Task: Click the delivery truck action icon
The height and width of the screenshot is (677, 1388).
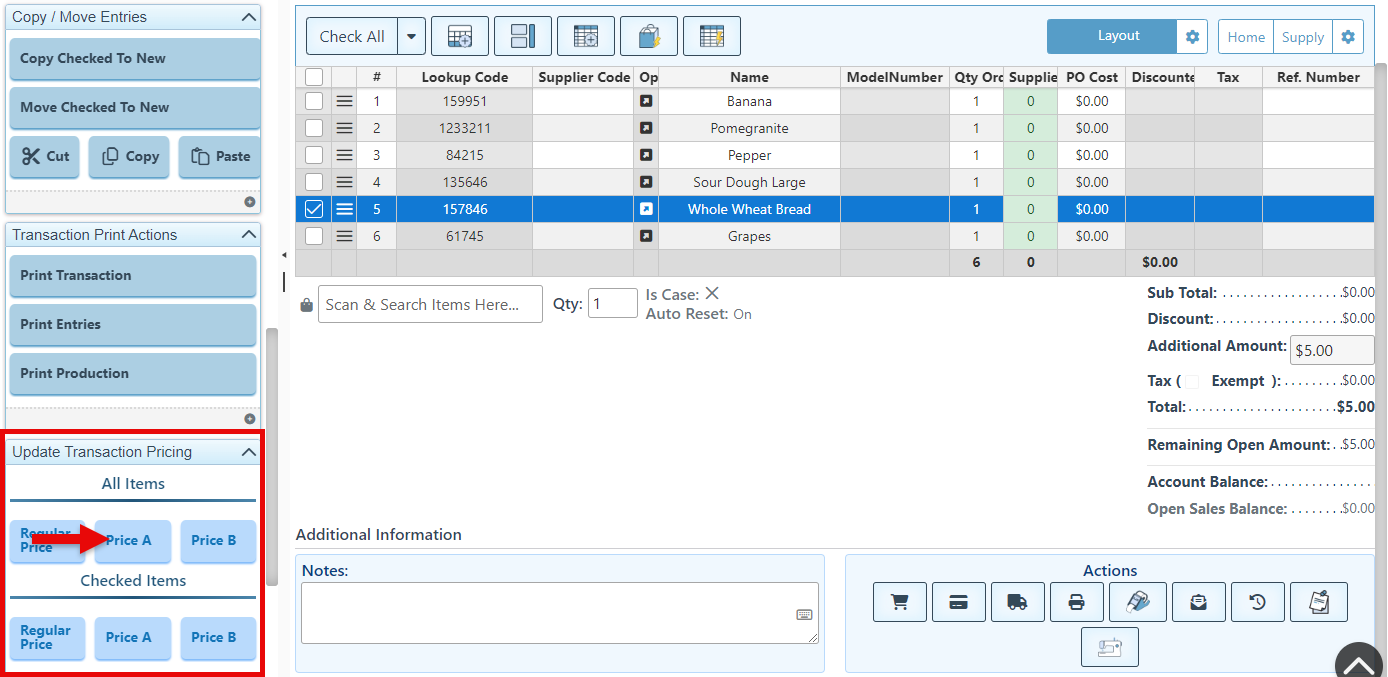Action: [x=1017, y=602]
